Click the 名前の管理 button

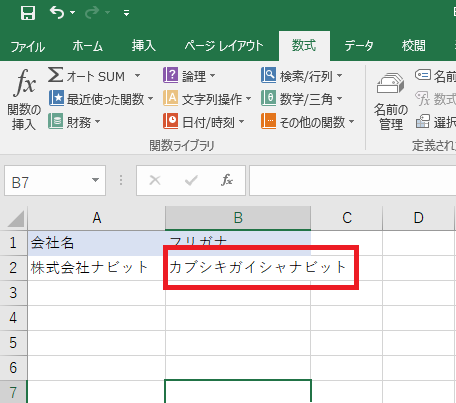coord(390,102)
